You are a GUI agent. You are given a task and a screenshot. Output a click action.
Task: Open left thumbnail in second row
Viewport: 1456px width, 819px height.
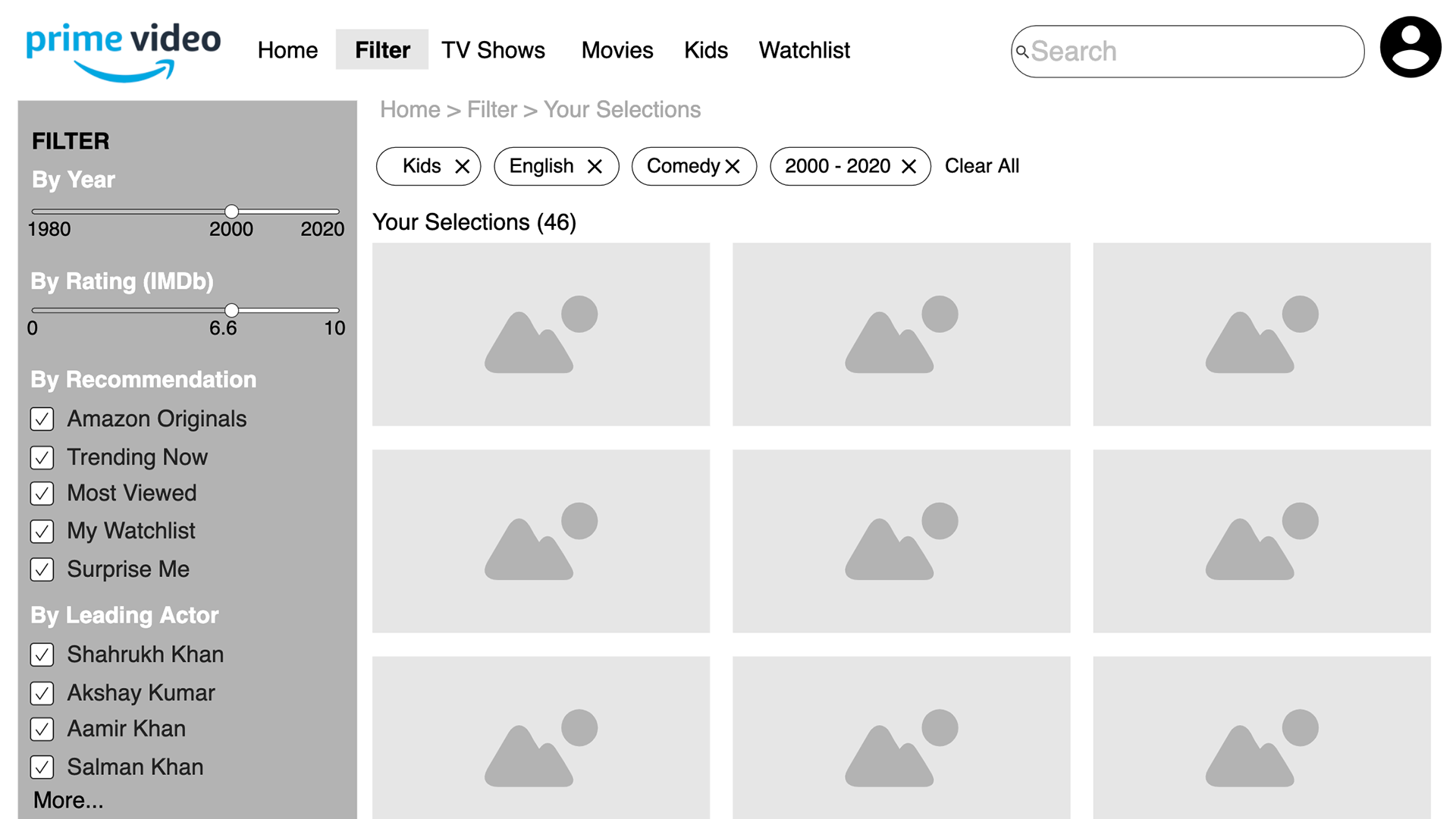point(541,541)
